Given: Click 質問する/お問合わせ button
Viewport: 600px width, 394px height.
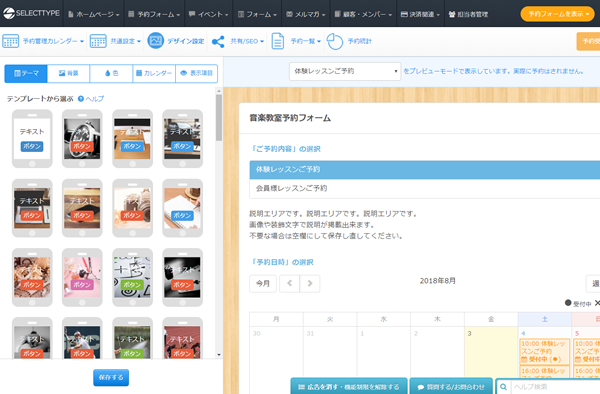Looking at the screenshot, I should point(451,386).
